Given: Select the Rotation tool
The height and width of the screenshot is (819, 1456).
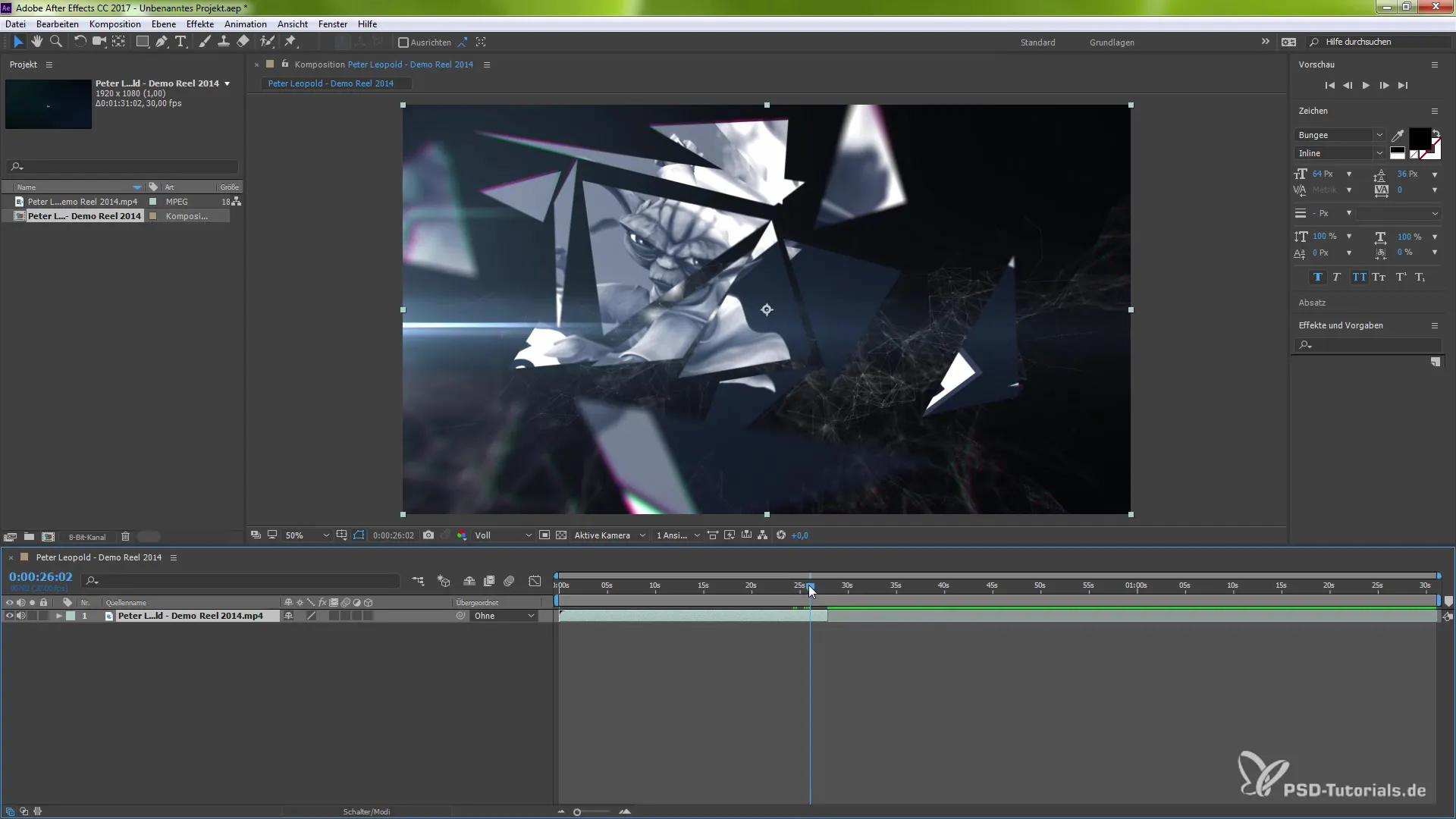Looking at the screenshot, I should point(80,42).
